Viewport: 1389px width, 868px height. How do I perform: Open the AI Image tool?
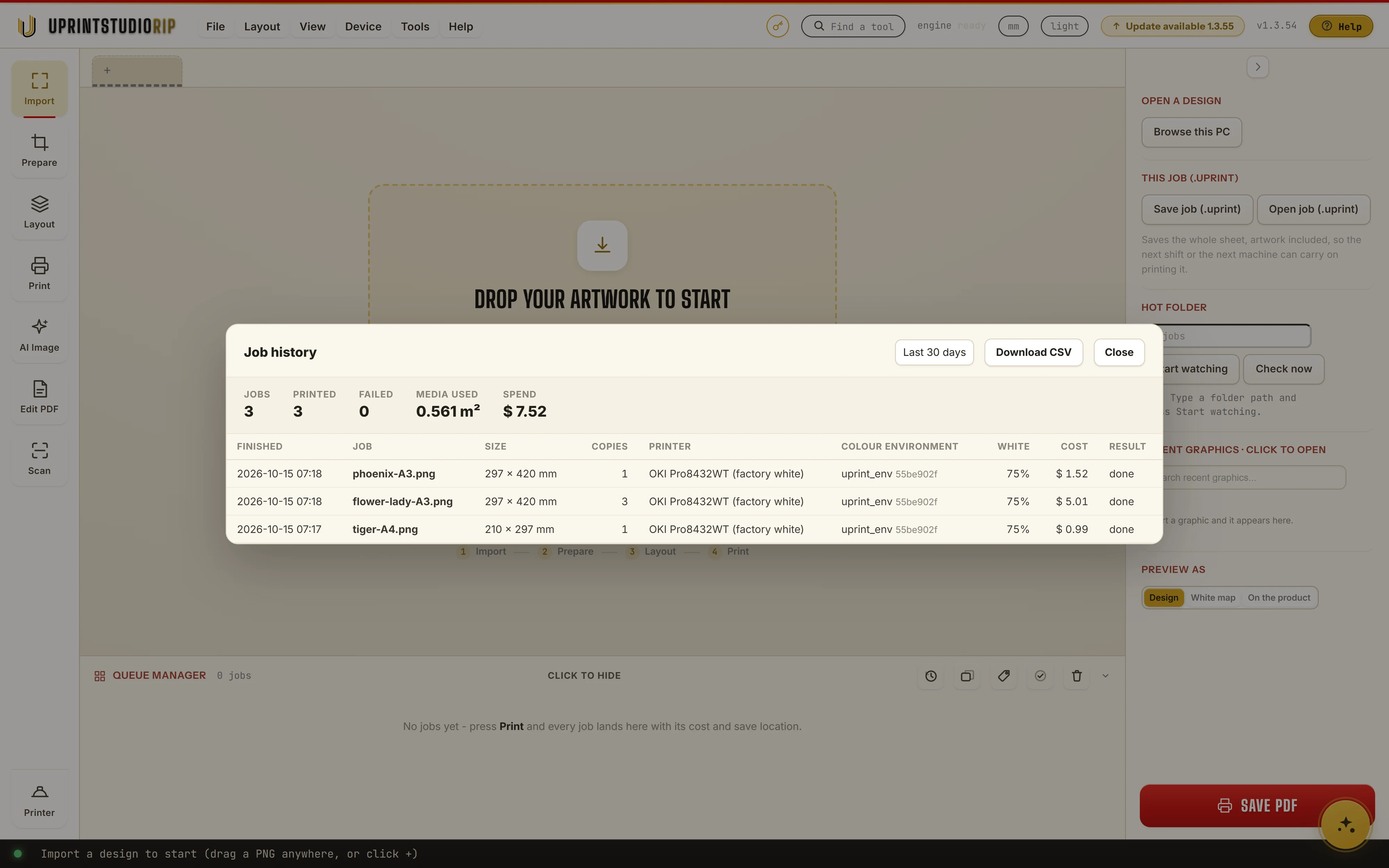click(x=39, y=335)
